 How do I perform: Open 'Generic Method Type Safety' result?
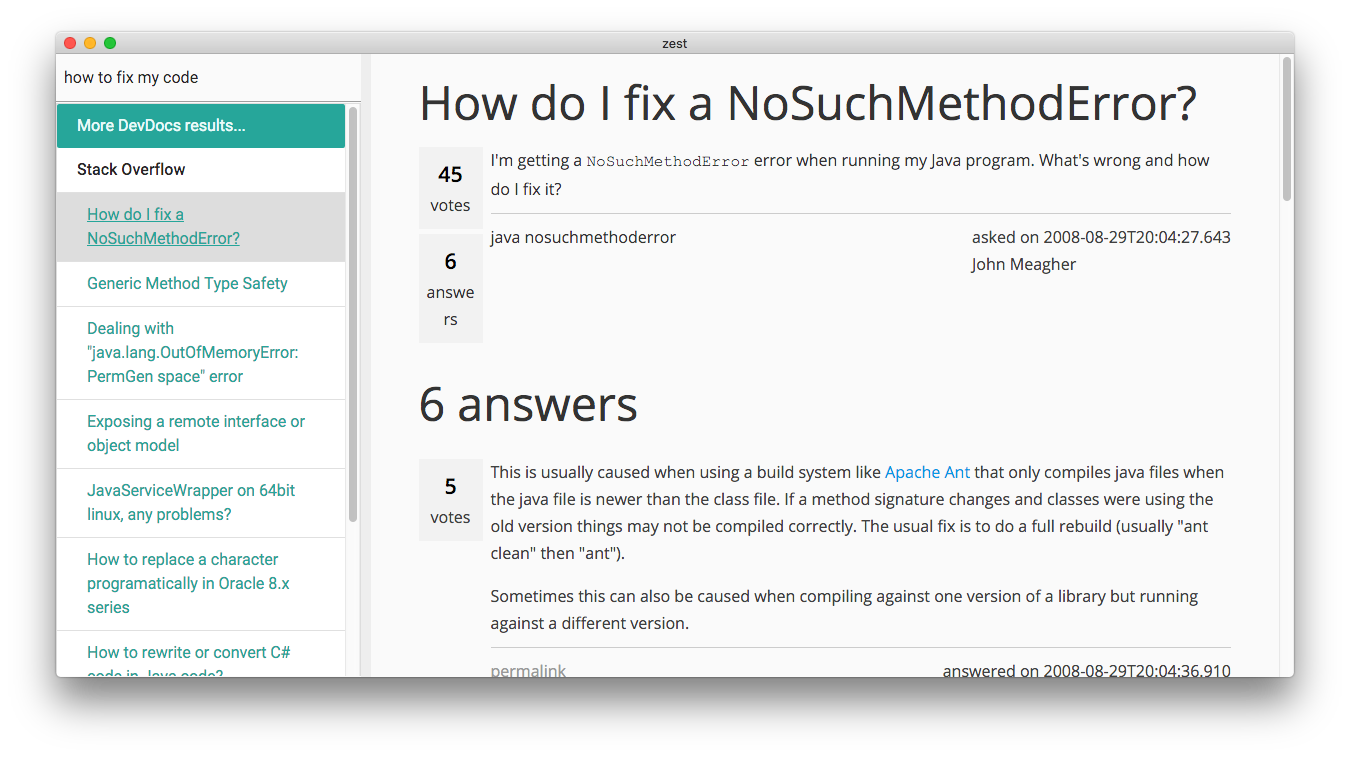coord(201,284)
